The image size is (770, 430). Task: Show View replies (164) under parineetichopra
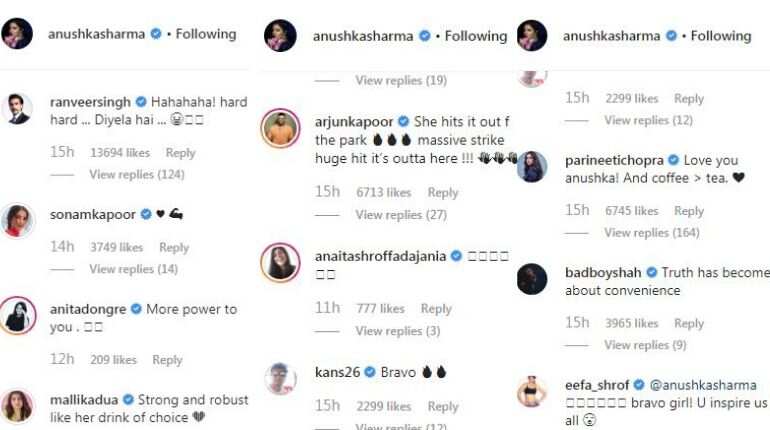click(x=652, y=232)
